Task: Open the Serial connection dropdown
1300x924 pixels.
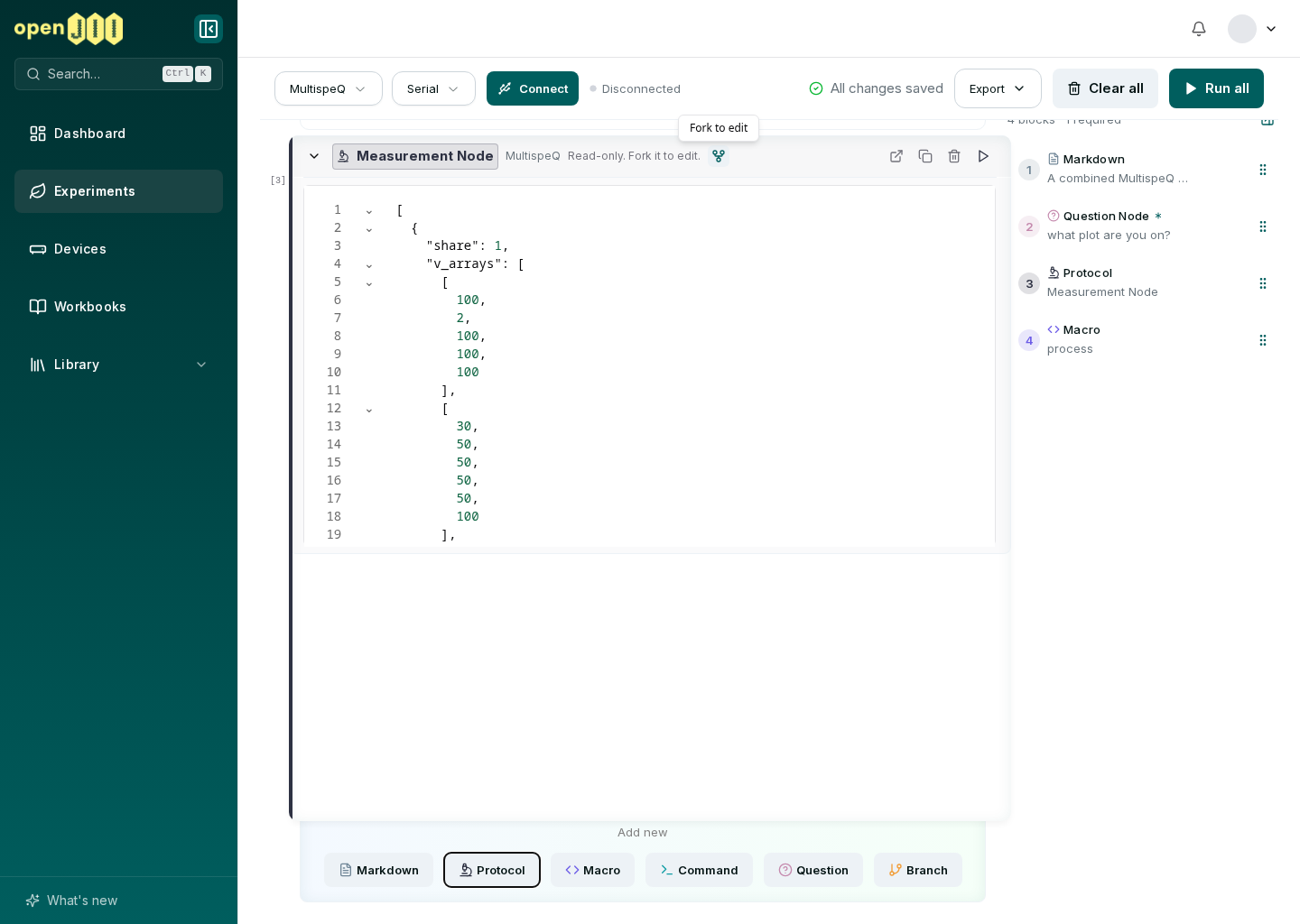Action: pyautogui.click(x=433, y=88)
